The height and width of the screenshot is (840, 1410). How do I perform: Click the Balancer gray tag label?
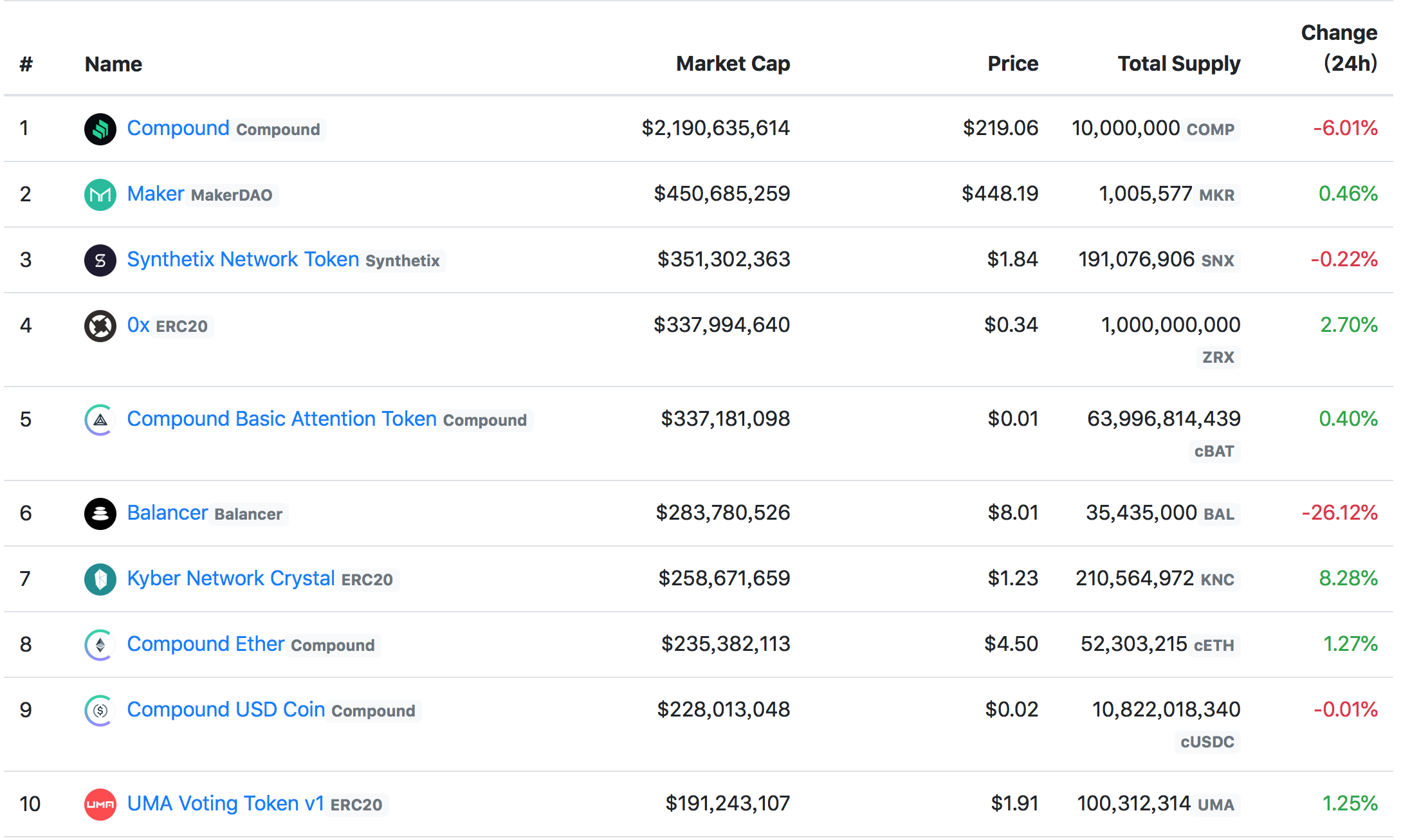[x=248, y=514]
